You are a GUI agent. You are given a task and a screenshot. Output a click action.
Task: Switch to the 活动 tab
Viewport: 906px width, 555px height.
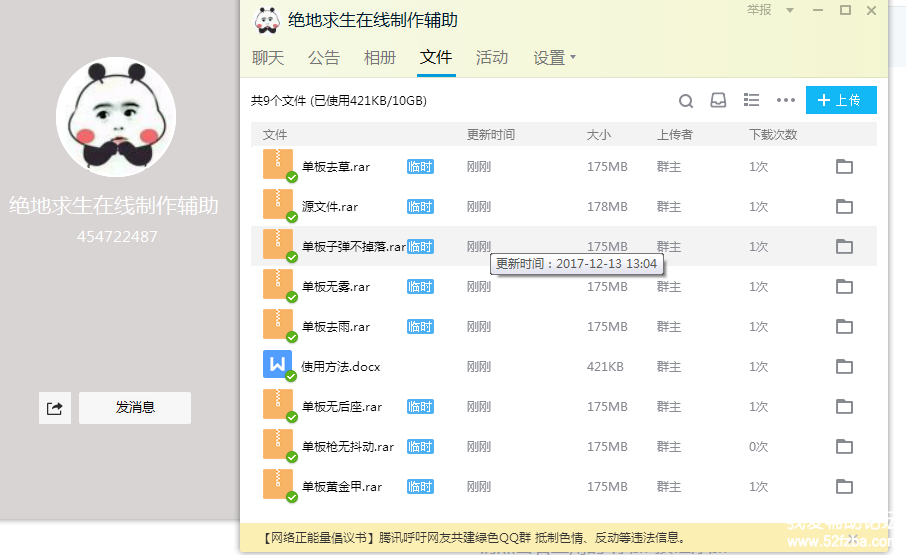pos(492,58)
